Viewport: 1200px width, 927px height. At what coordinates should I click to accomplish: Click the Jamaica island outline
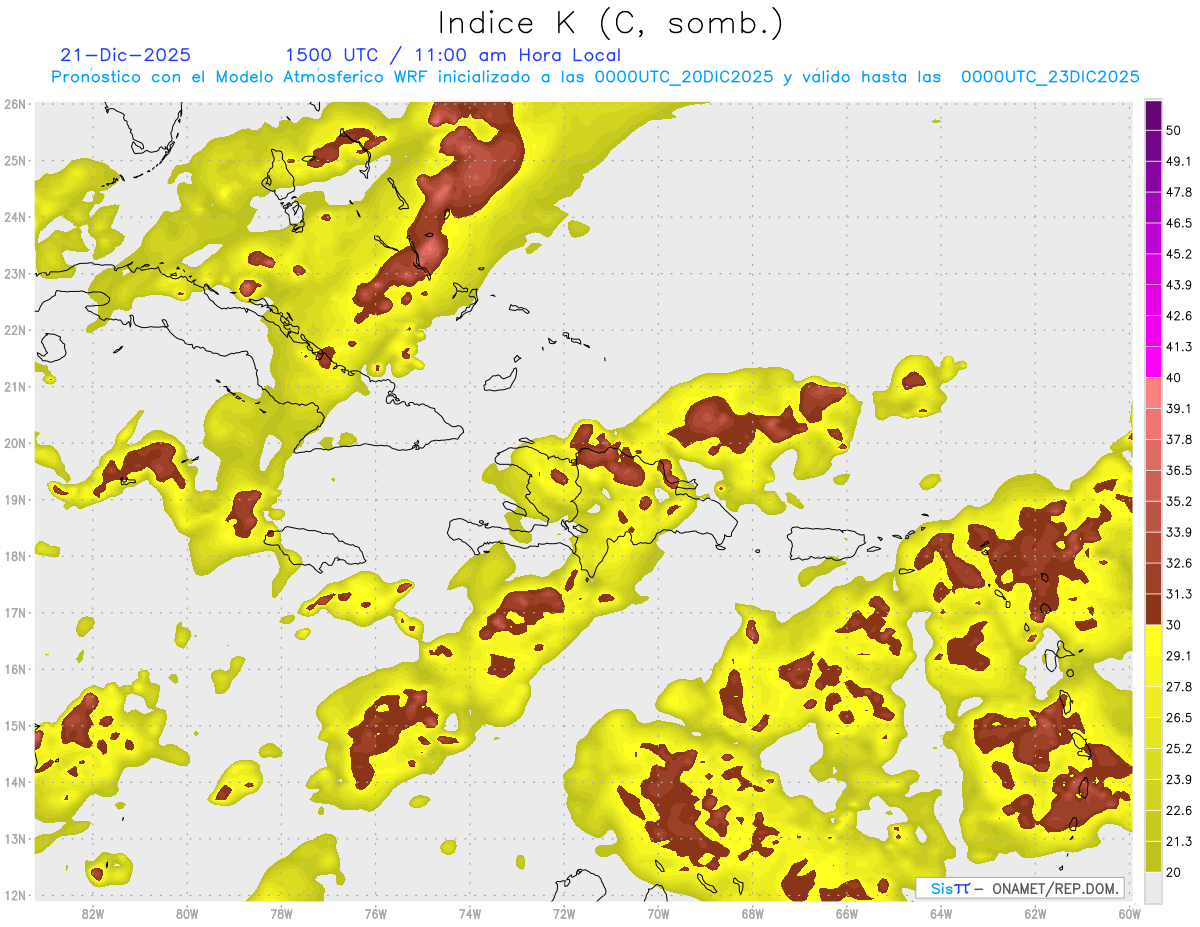pyautogui.click(x=314, y=549)
